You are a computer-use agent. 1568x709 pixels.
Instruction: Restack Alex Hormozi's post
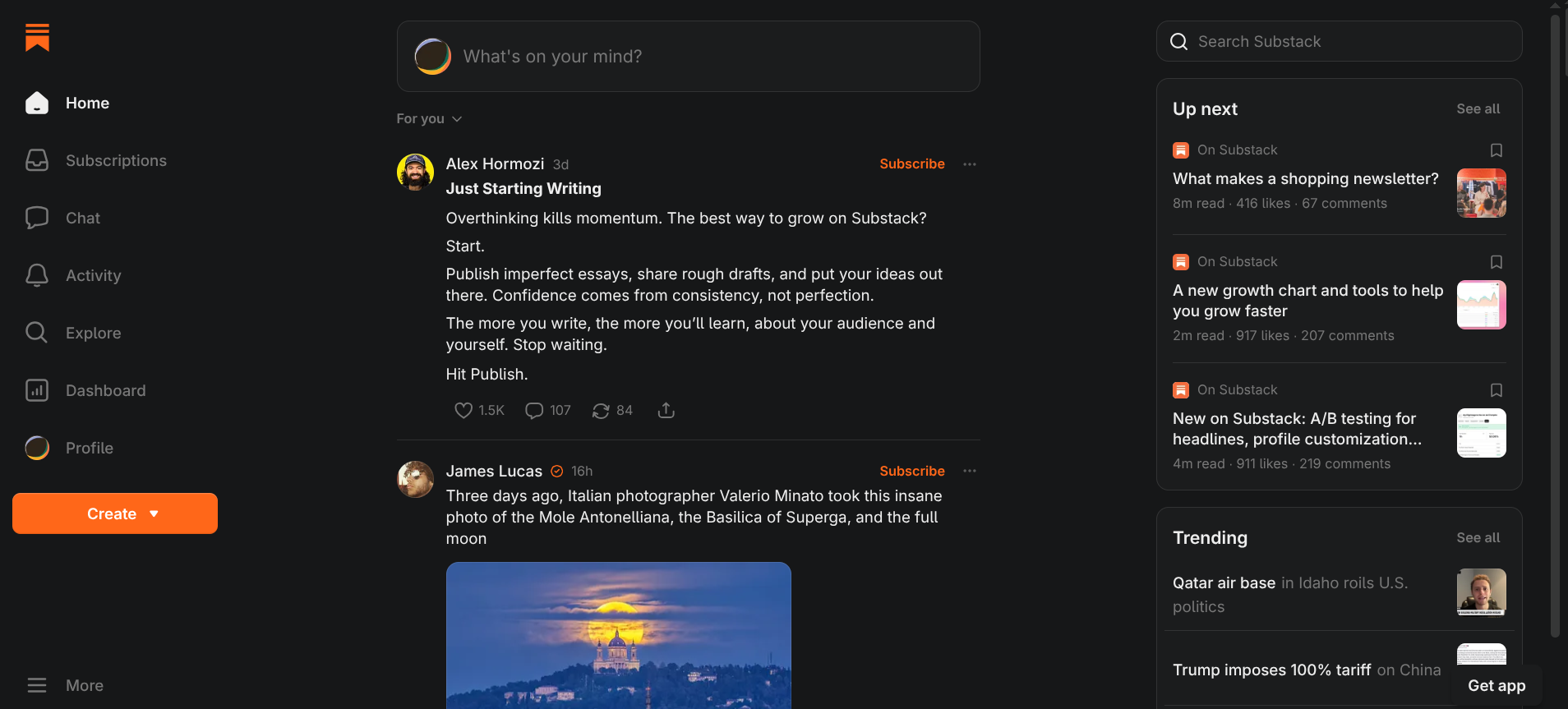601,410
